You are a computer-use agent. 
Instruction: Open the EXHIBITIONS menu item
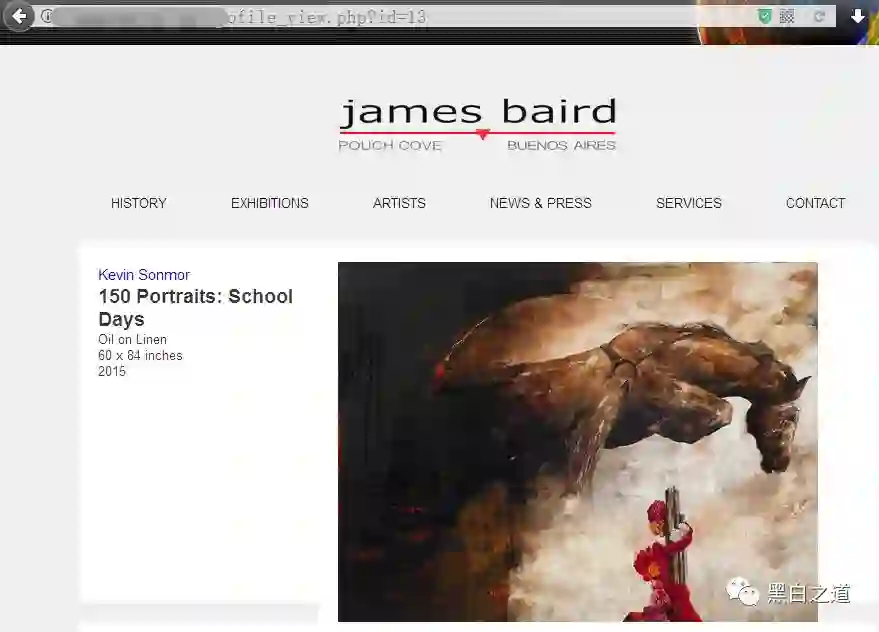[x=270, y=203]
